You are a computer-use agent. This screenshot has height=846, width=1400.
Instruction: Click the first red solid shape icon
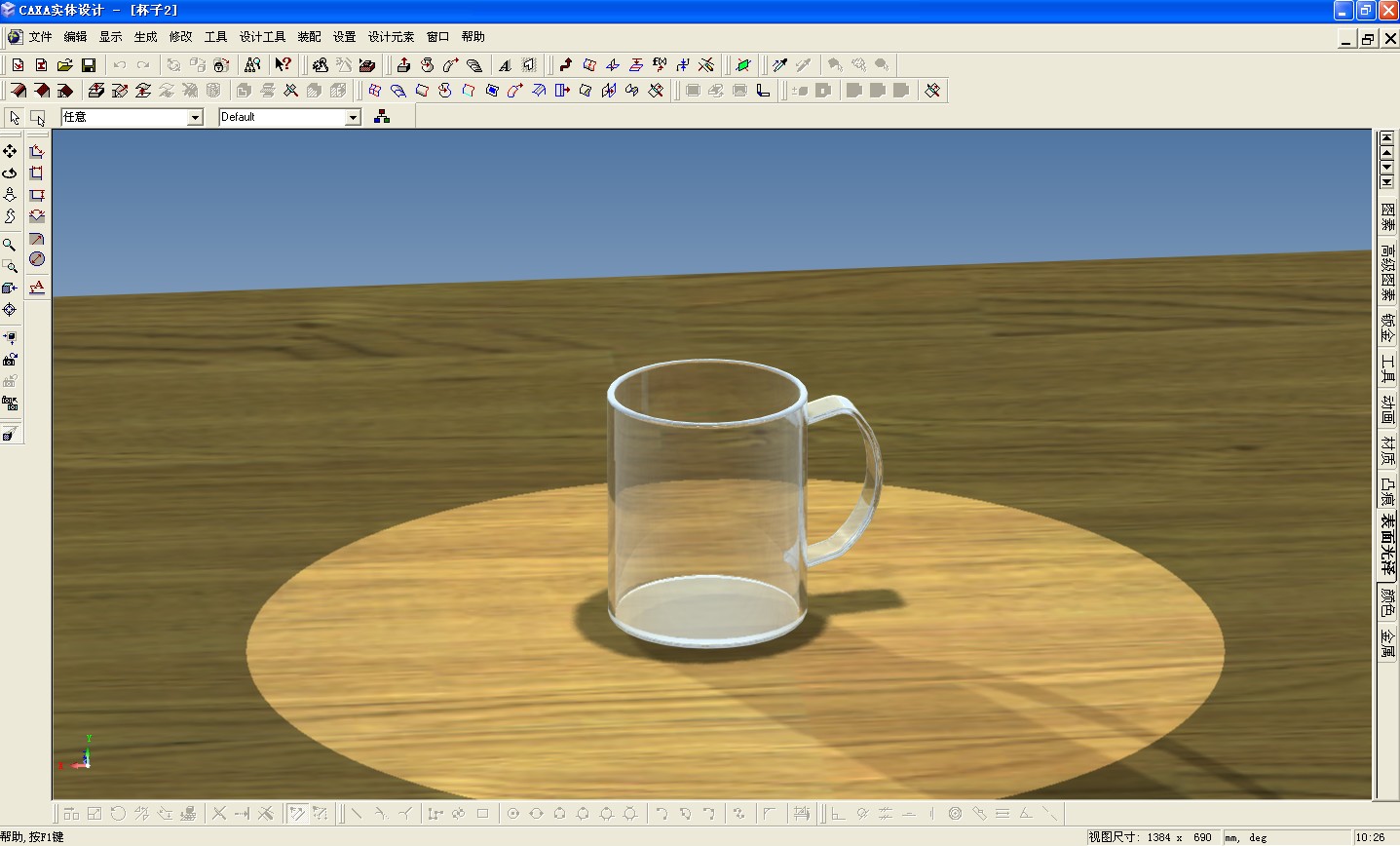[18, 91]
